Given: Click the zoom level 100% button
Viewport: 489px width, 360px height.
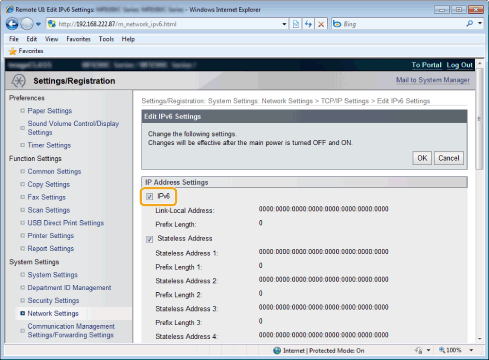Looking at the screenshot, I should 450,350.
